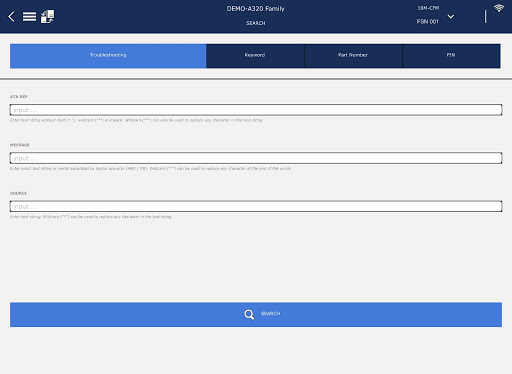Image resolution: width=512 pixels, height=374 pixels.
Task: Click the document switch icon in header
Action: 48,16
